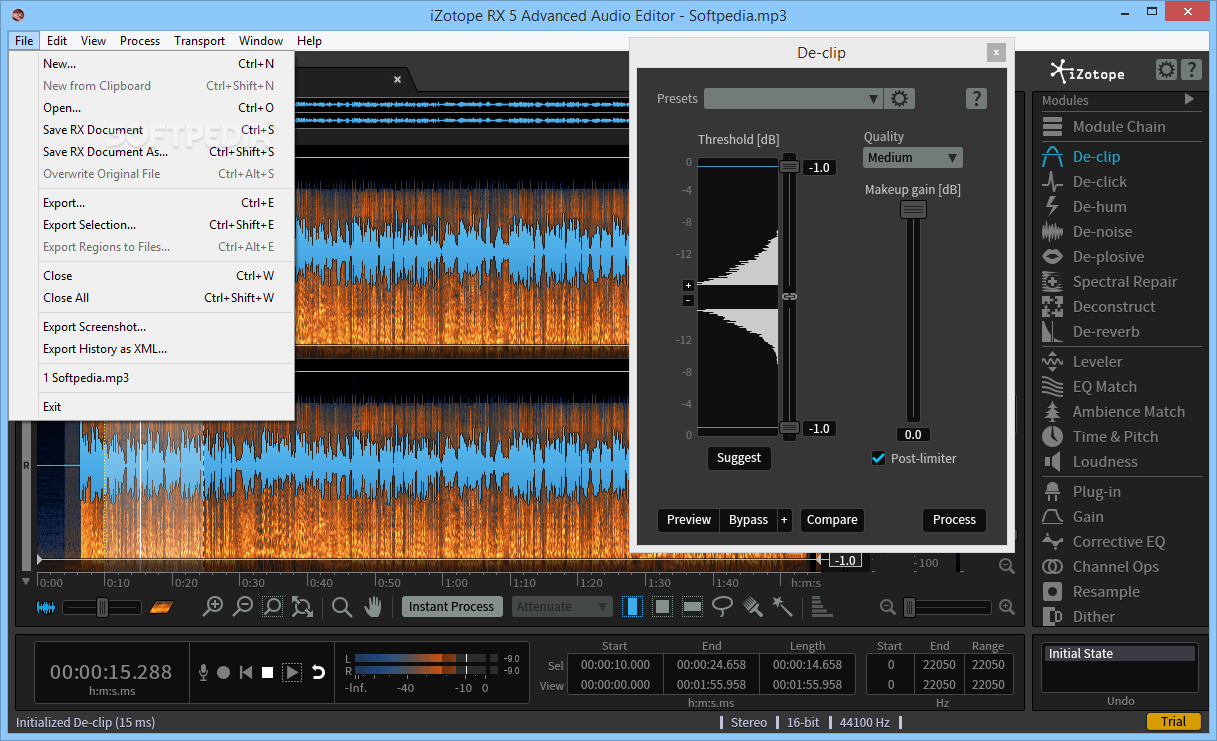Click the Makeup gain slider handle
Viewport: 1217px width, 741px height.
point(913,209)
